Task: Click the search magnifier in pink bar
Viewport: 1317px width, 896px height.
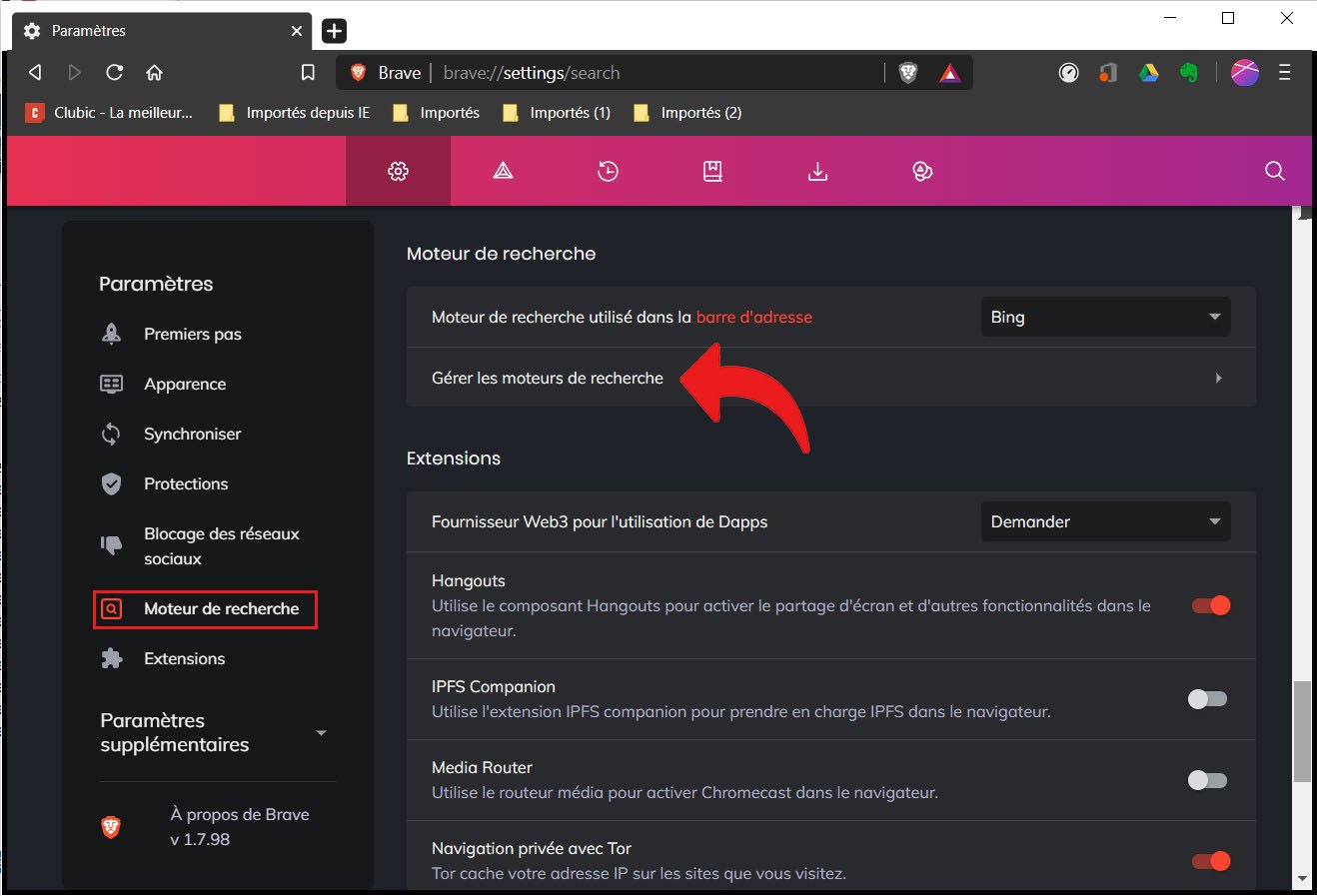Action: pos(1274,171)
